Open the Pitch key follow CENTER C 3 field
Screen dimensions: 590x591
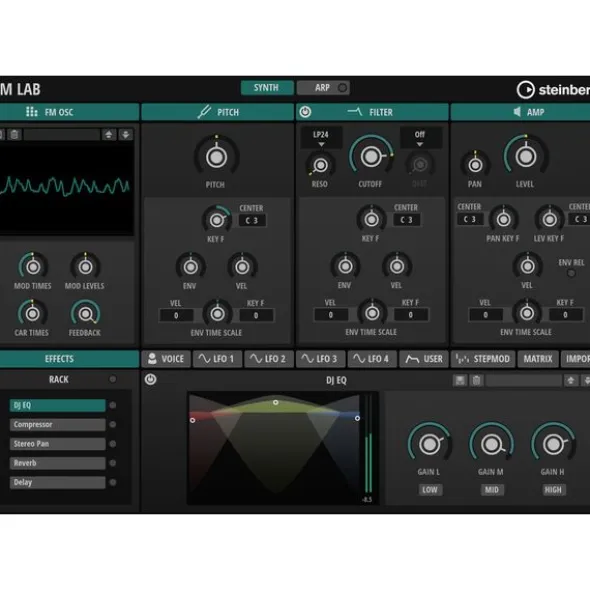(x=252, y=220)
